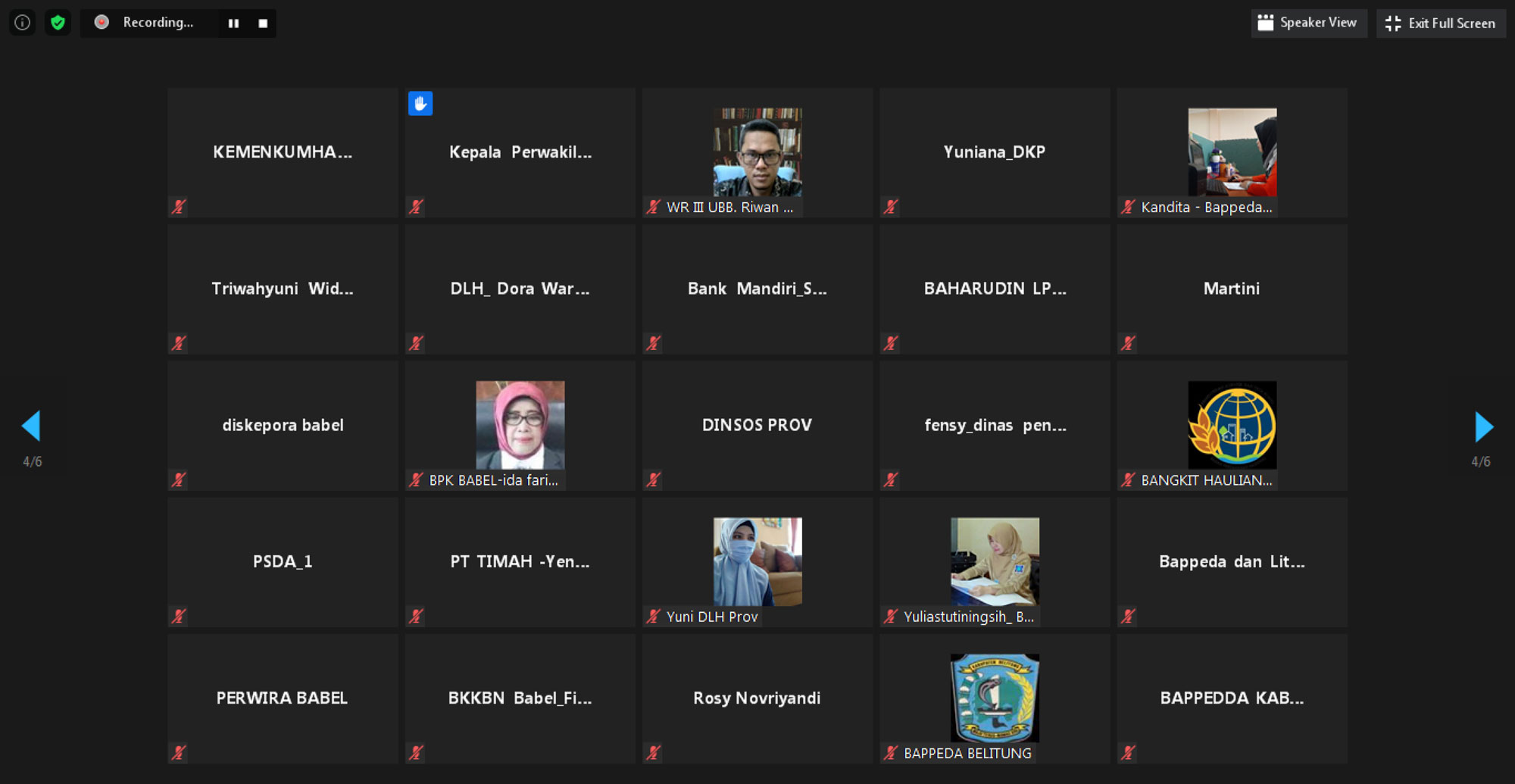This screenshot has width=1515, height=784.
Task: Click muted mic icon on PERWIRA BABEL tile
Action: click(x=179, y=752)
